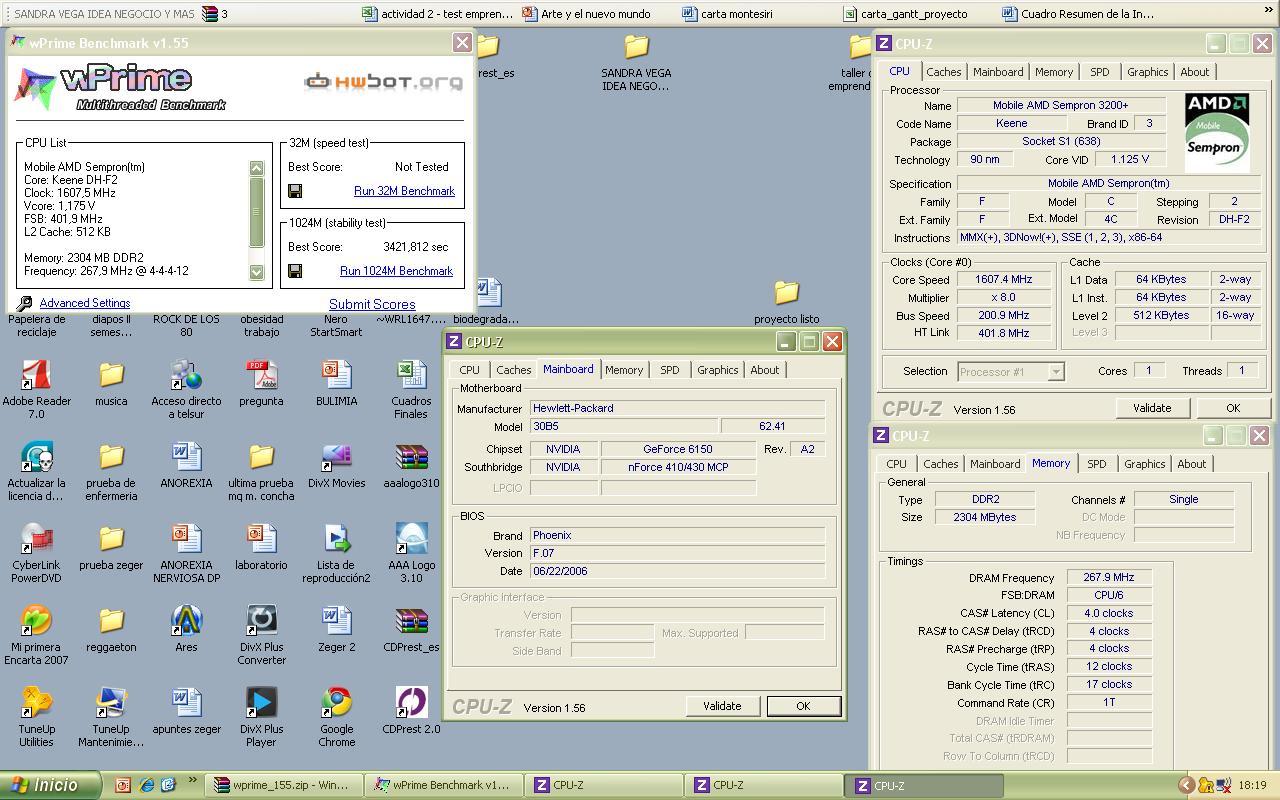
Task: Switch to wprime_155.zip taskbar button
Action: 282,785
